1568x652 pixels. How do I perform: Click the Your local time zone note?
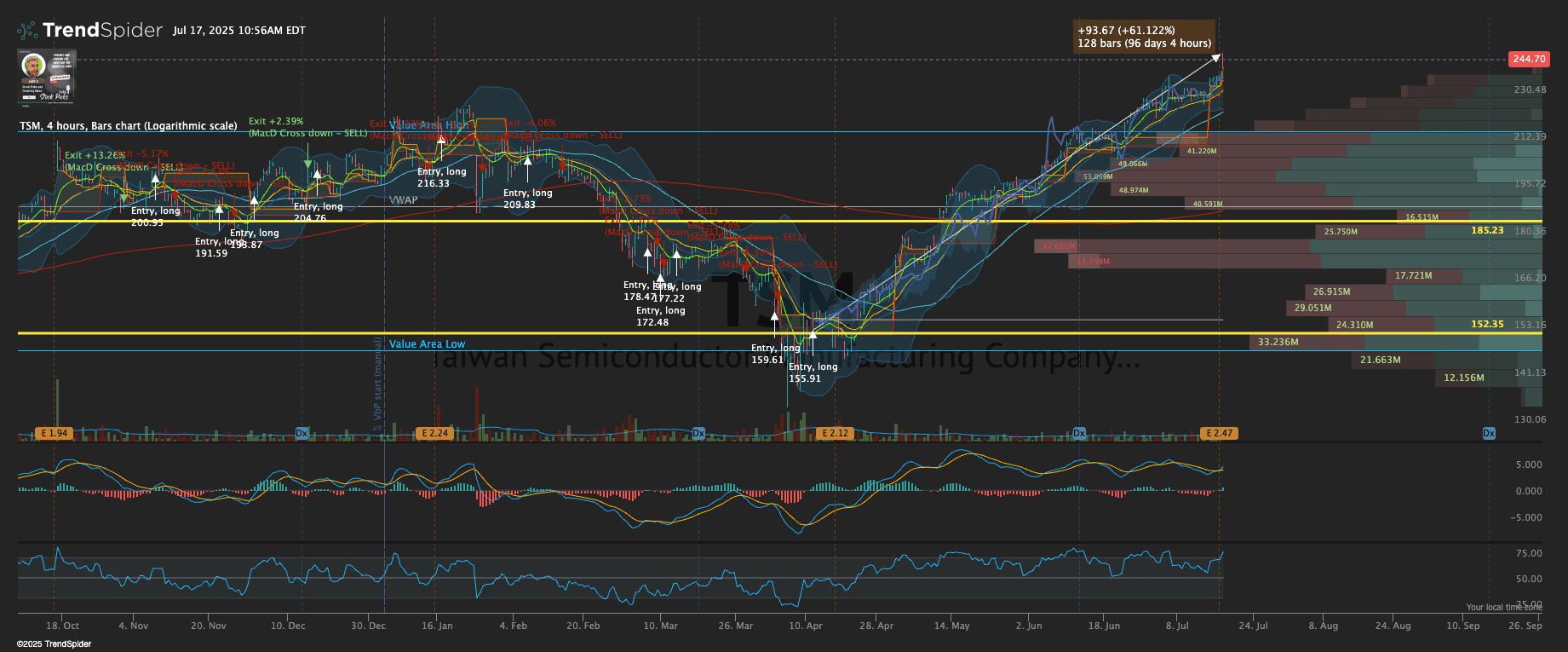point(1504,608)
